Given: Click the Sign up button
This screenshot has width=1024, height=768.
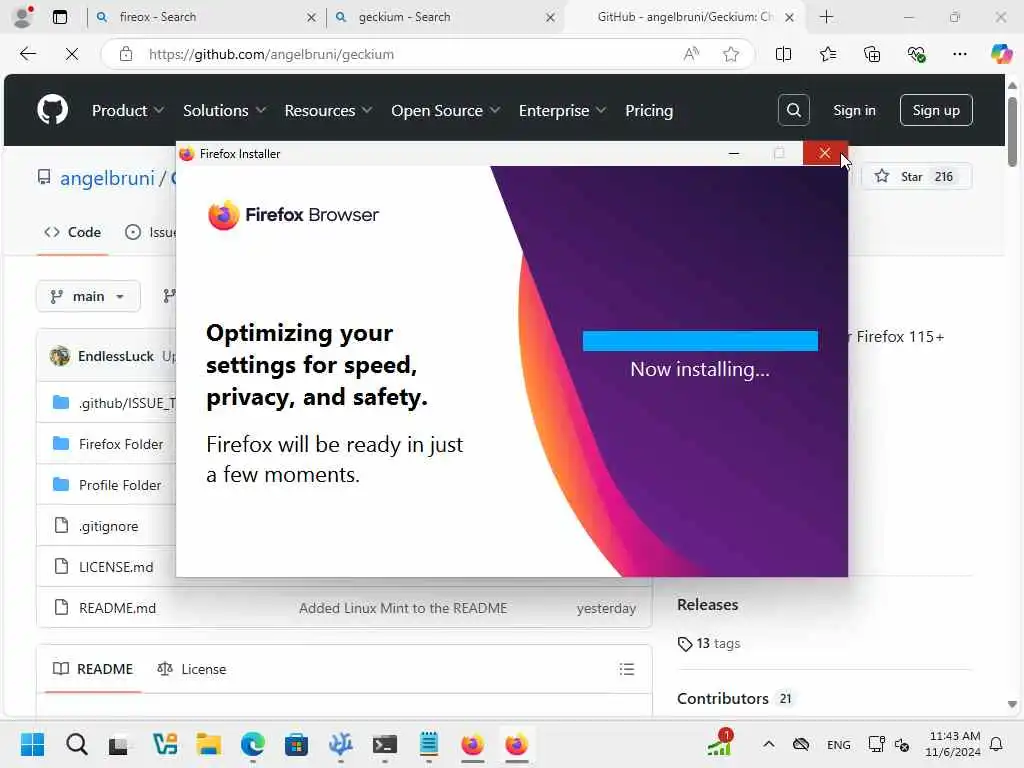Looking at the screenshot, I should (936, 110).
